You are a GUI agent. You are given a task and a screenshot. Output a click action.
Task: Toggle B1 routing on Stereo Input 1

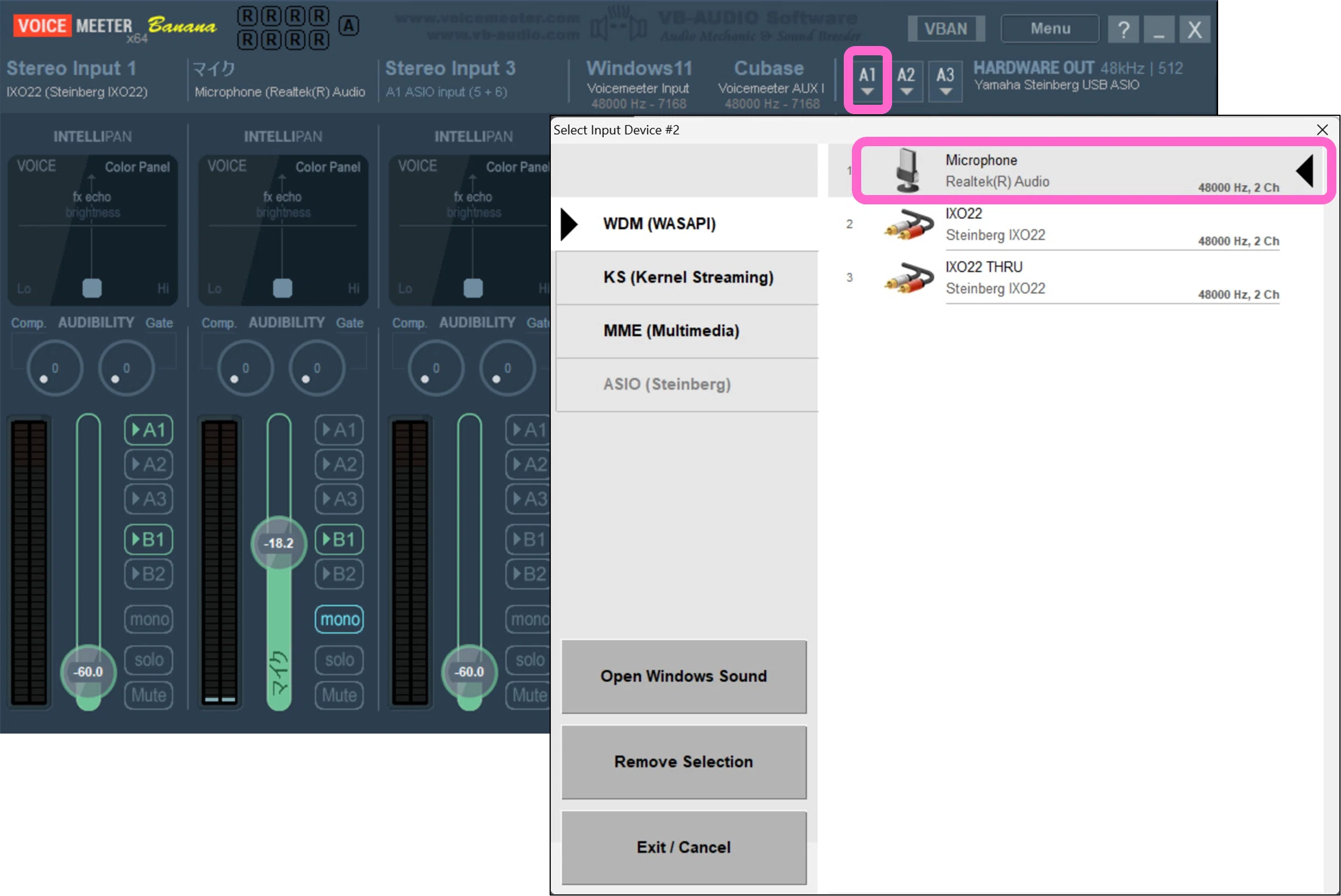[x=148, y=539]
